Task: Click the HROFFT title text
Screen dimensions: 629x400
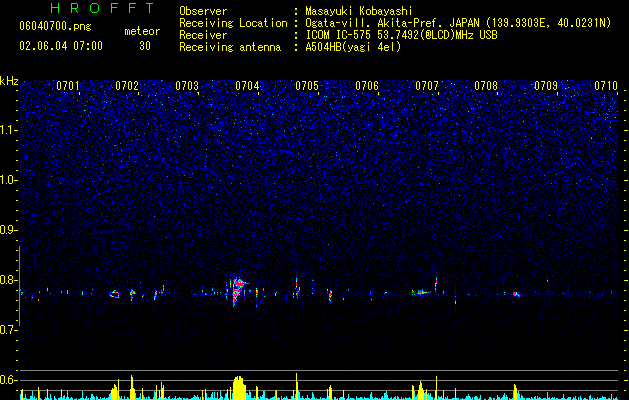Action: click(102, 8)
